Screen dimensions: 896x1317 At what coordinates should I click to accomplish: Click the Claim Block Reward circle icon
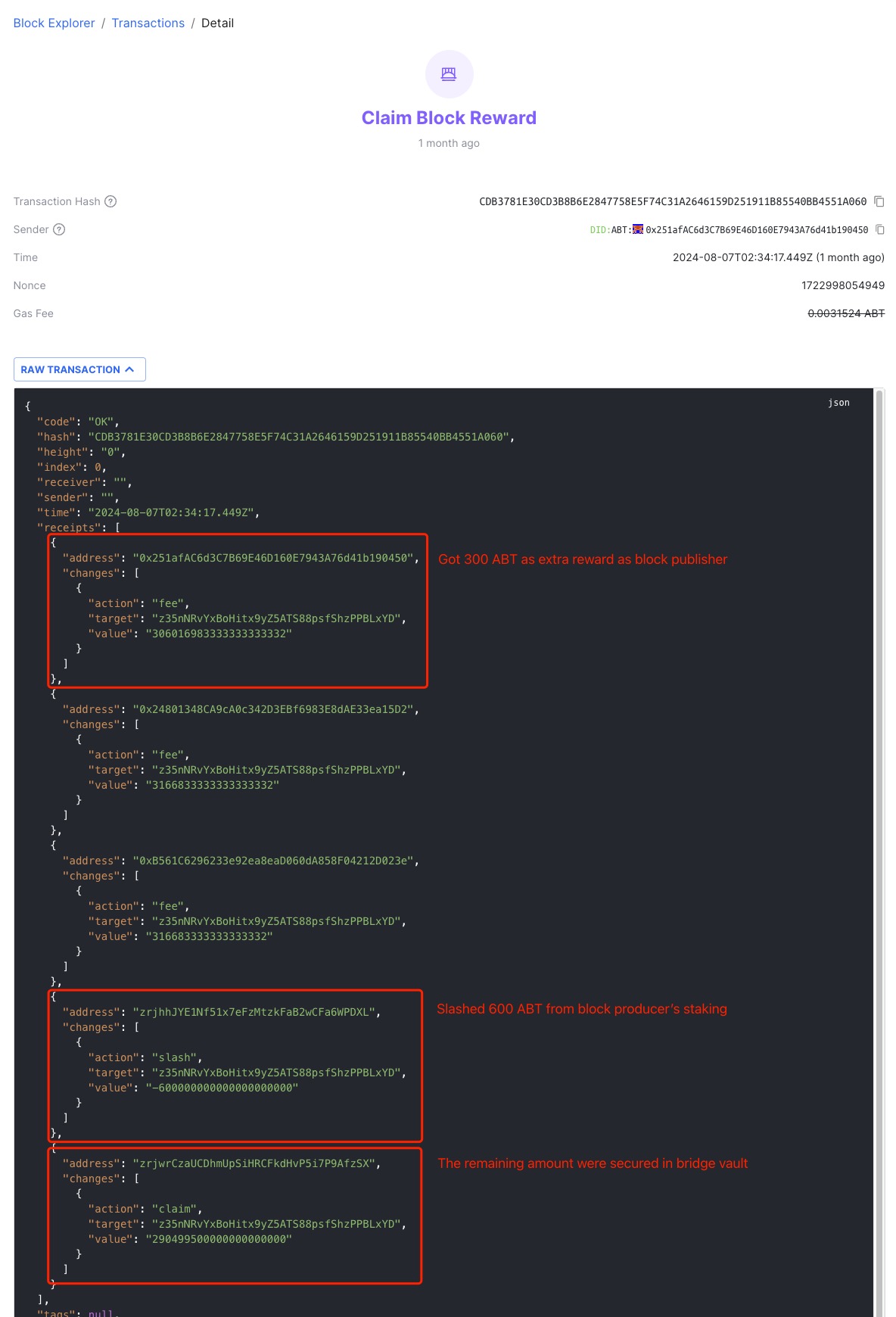coord(449,74)
